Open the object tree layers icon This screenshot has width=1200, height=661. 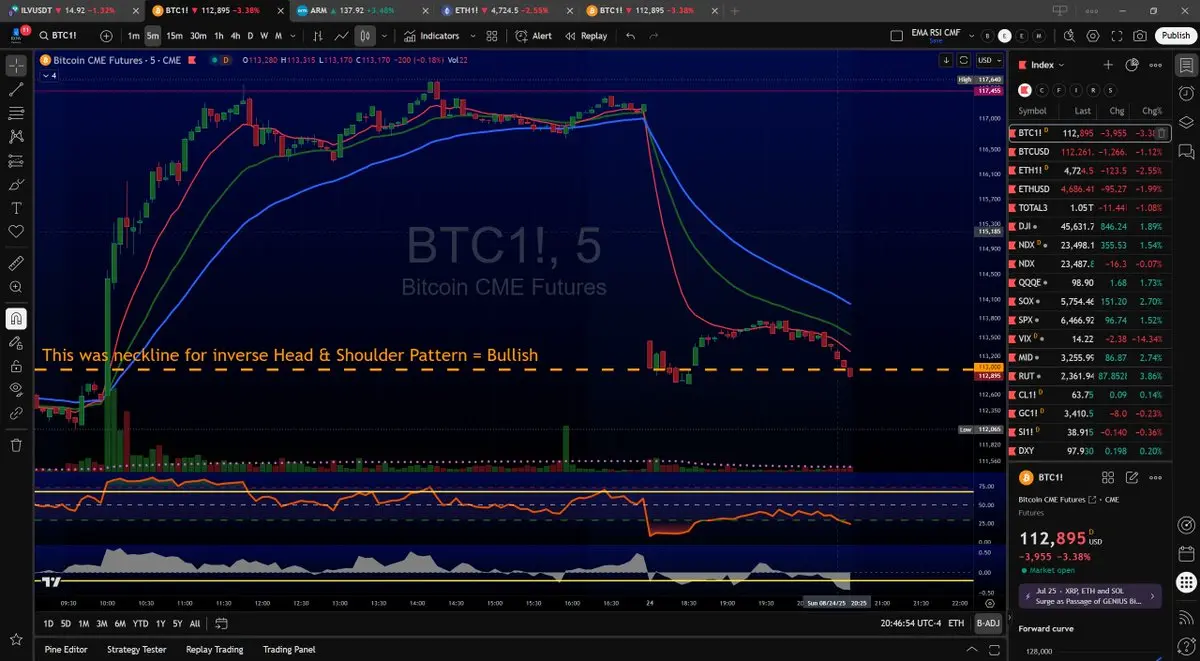[1186, 123]
